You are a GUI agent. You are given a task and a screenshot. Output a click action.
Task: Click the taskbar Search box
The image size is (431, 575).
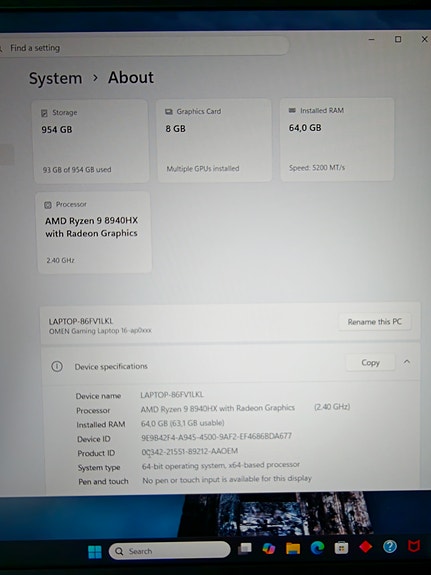(x=169, y=551)
